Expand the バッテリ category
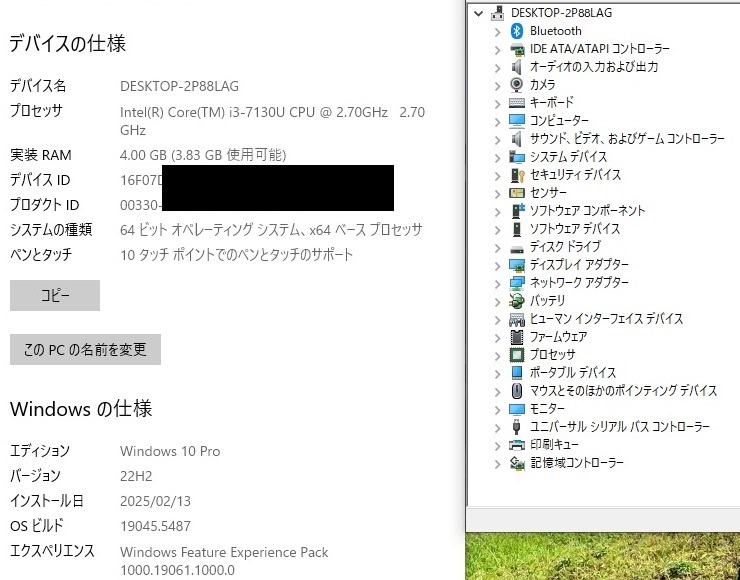 (x=497, y=302)
